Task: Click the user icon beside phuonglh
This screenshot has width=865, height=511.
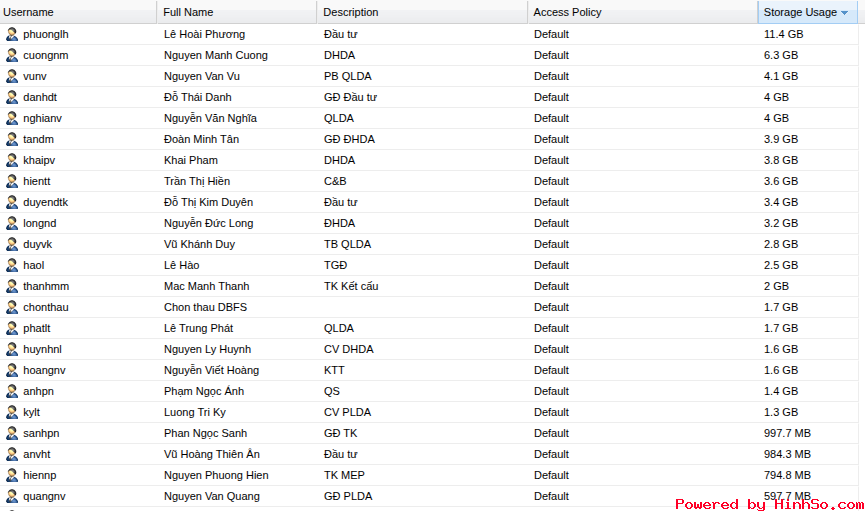Action: [x=12, y=34]
